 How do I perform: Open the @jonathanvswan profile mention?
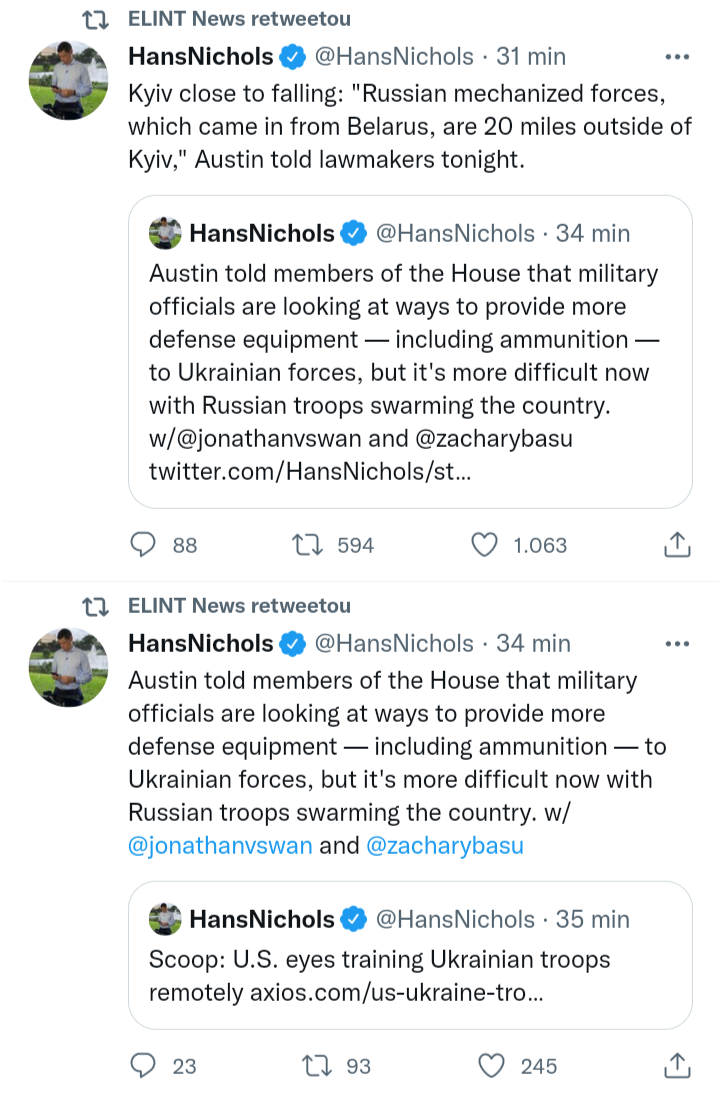tap(220, 845)
